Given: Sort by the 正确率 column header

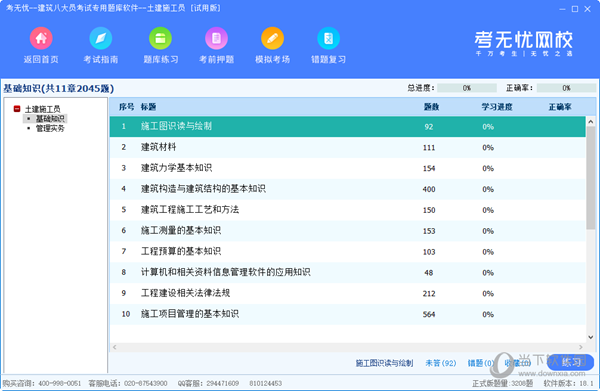Looking at the screenshot, I should (560, 107).
